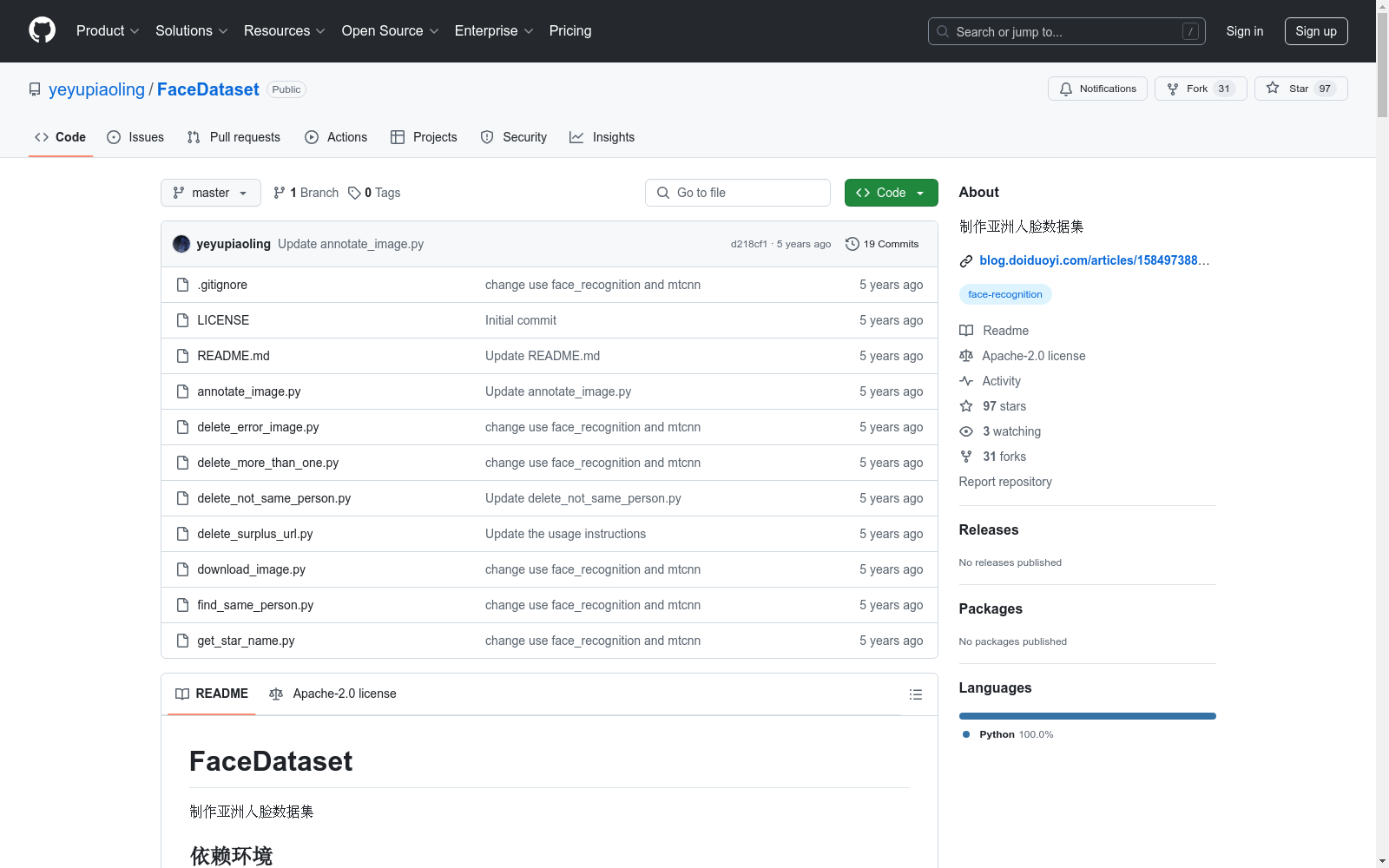The image size is (1389, 868).
Task: Select the Code tab
Action: [x=60, y=137]
